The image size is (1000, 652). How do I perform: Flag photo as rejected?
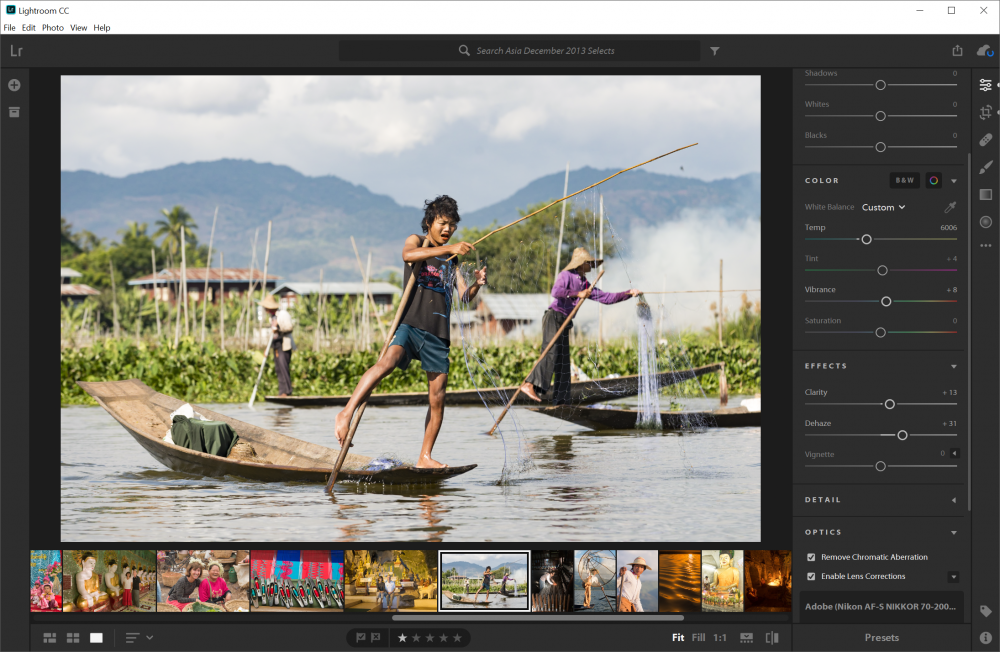point(376,637)
